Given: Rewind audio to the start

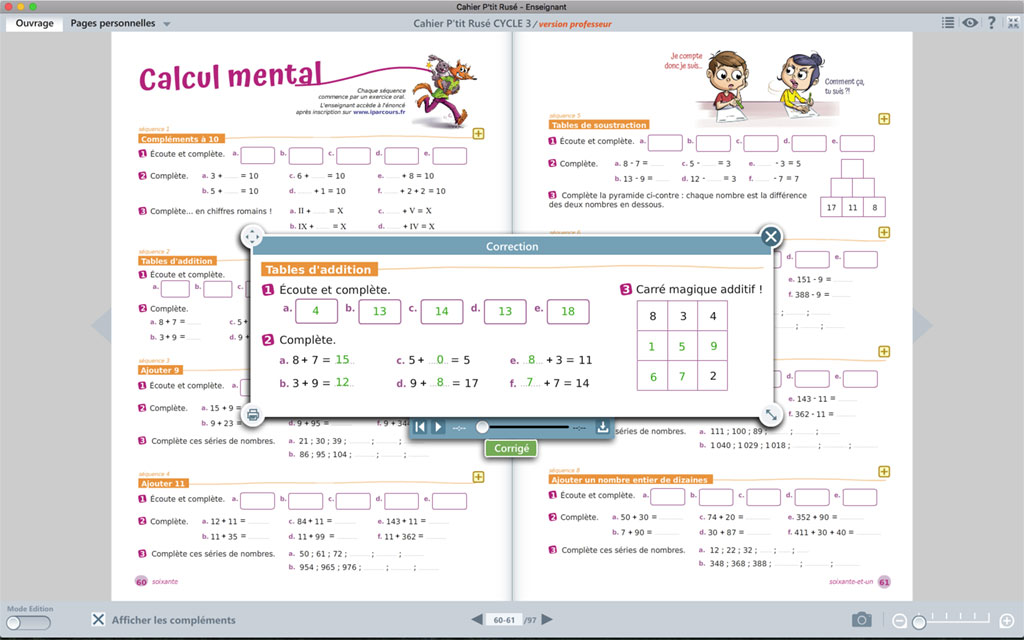Looking at the screenshot, I should (420, 427).
